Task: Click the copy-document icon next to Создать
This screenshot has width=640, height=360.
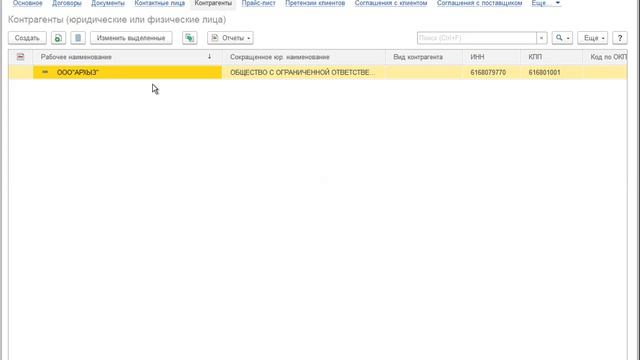Action: (x=58, y=38)
